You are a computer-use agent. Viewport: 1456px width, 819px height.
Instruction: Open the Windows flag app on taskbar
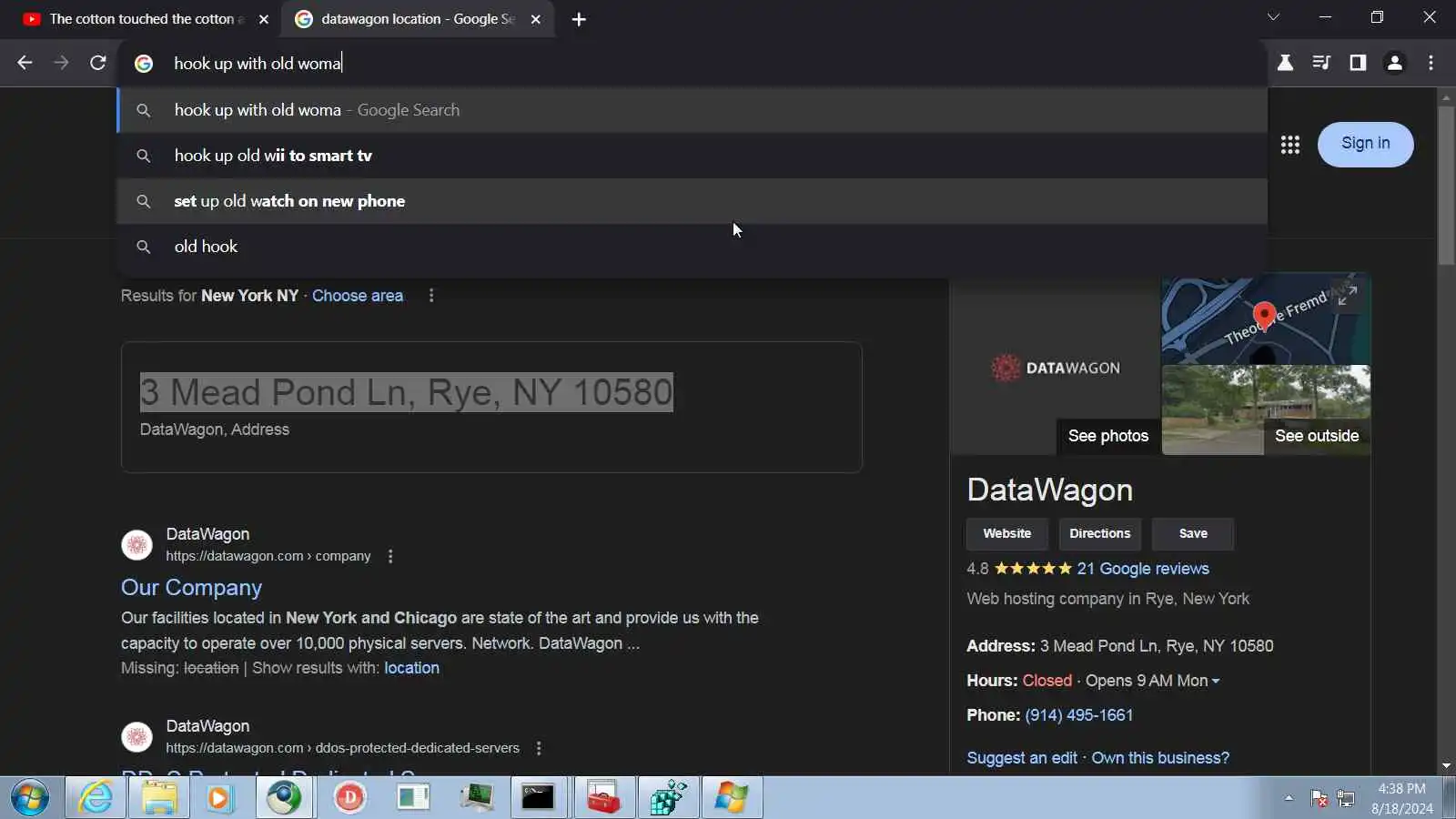coord(732,798)
